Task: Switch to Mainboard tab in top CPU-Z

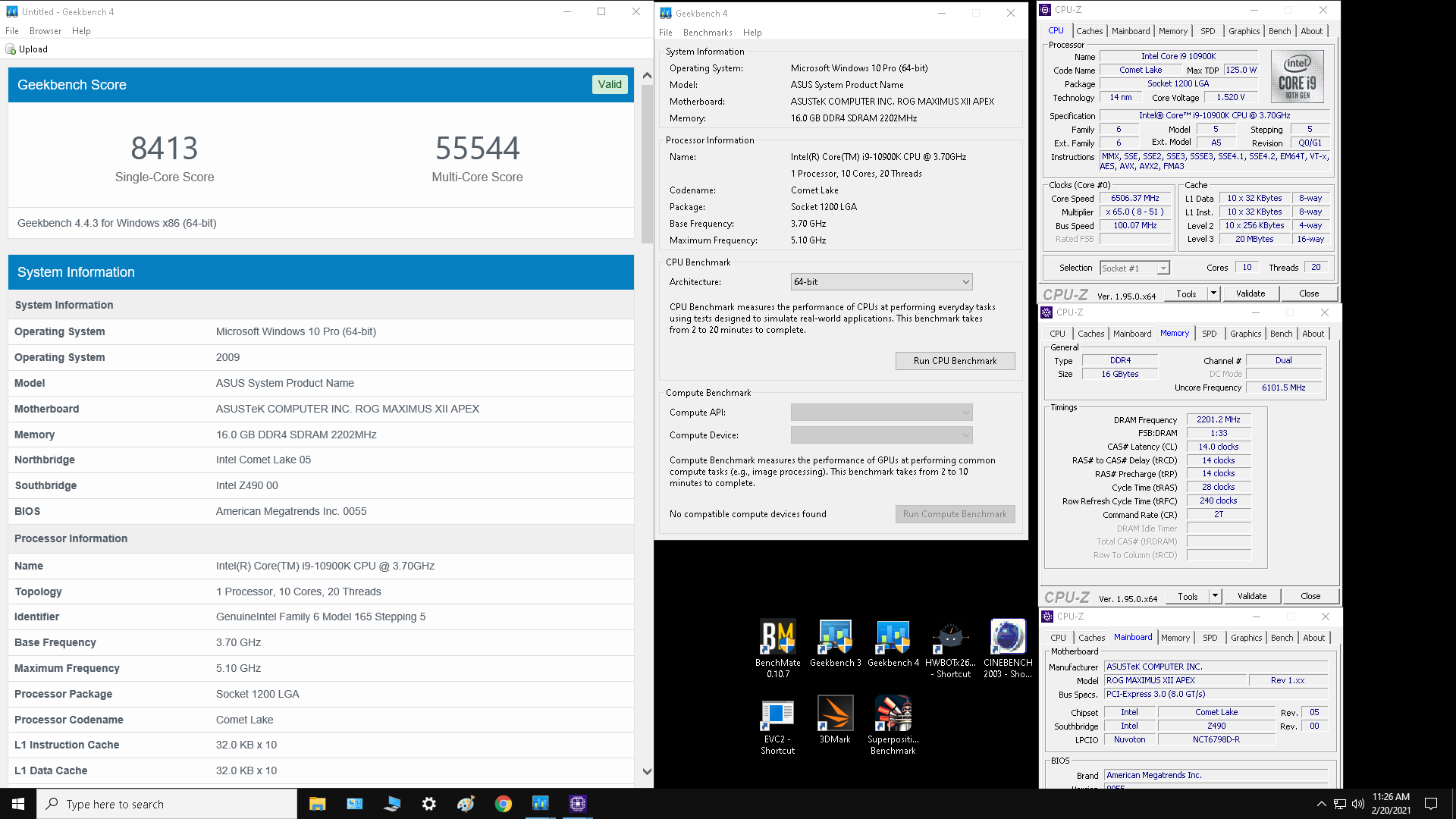Action: 1131,31
